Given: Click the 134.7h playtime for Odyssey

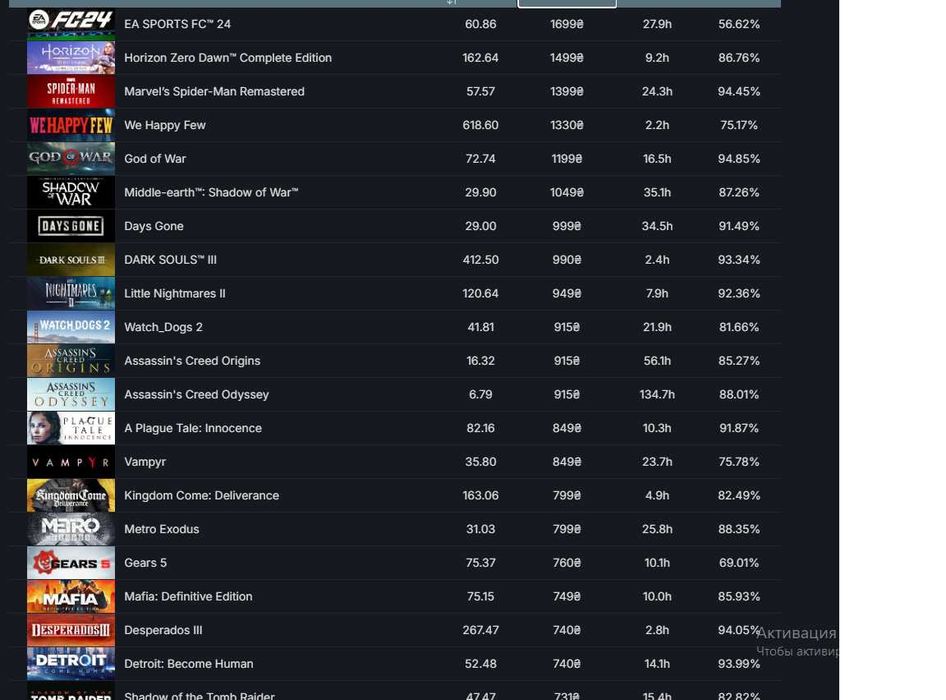Looking at the screenshot, I should [657, 395].
